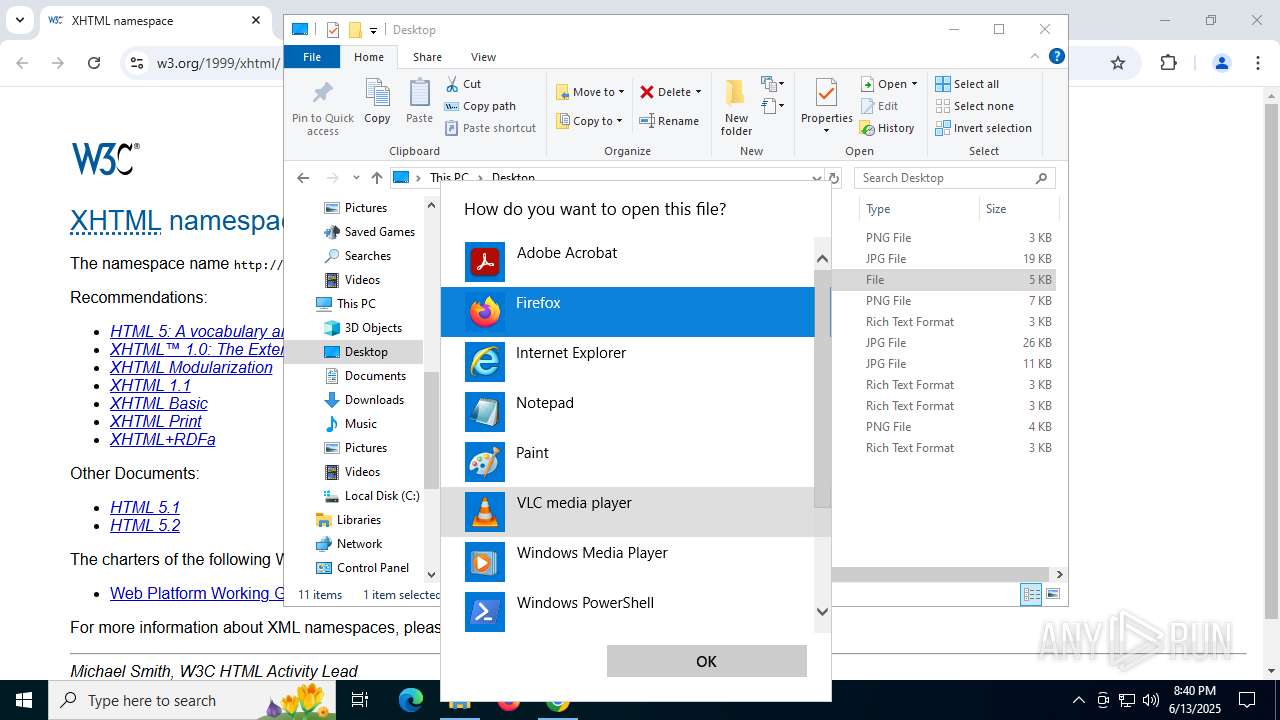Image resolution: width=1280 pixels, height=720 pixels.
Task: Click Paste shortcut in the ribbon
Action: click(490, 128)
